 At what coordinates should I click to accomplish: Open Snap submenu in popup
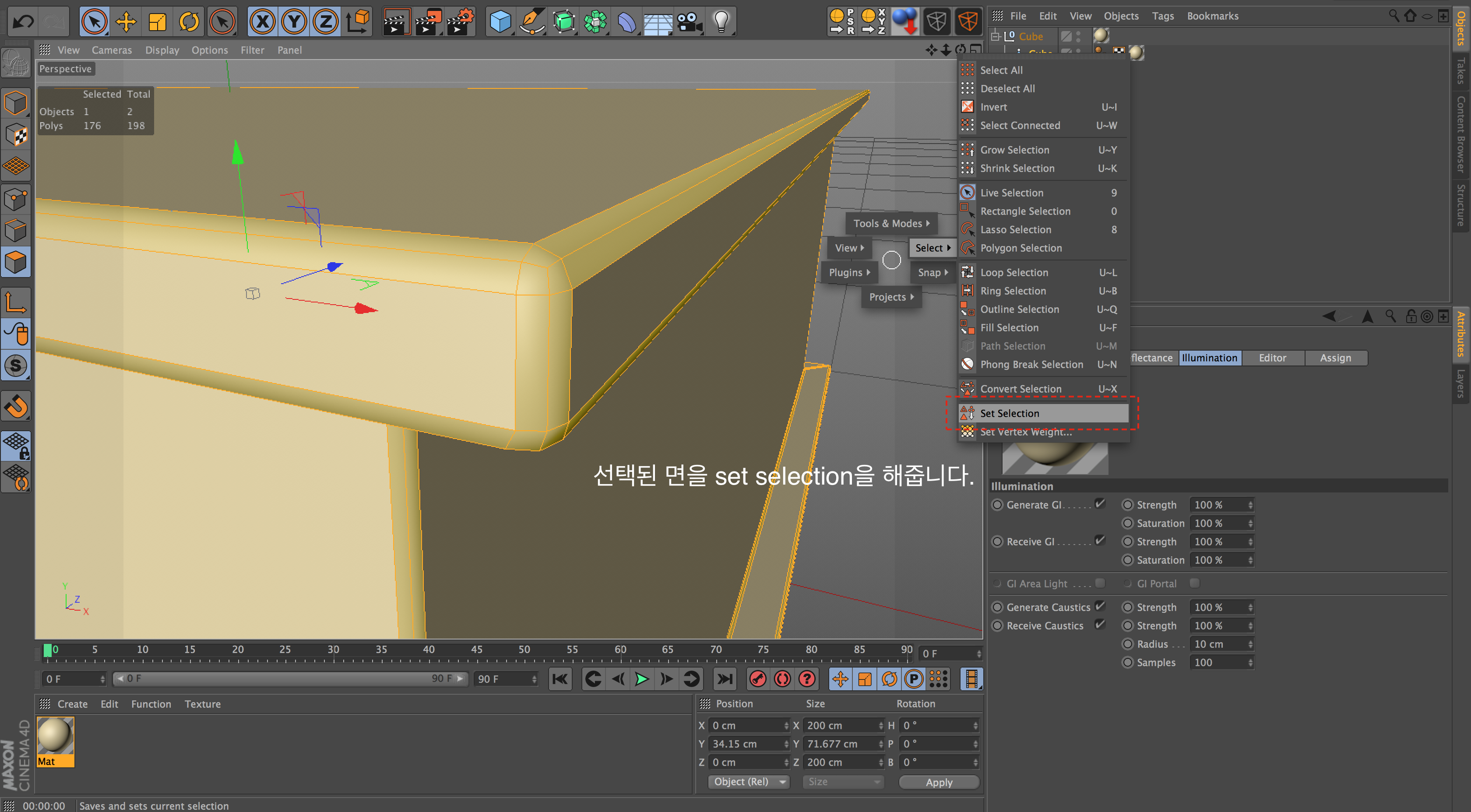click(932, 272)
